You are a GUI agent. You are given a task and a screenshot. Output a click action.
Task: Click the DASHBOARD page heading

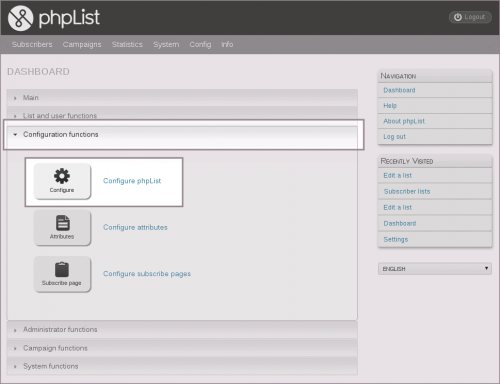38,72
